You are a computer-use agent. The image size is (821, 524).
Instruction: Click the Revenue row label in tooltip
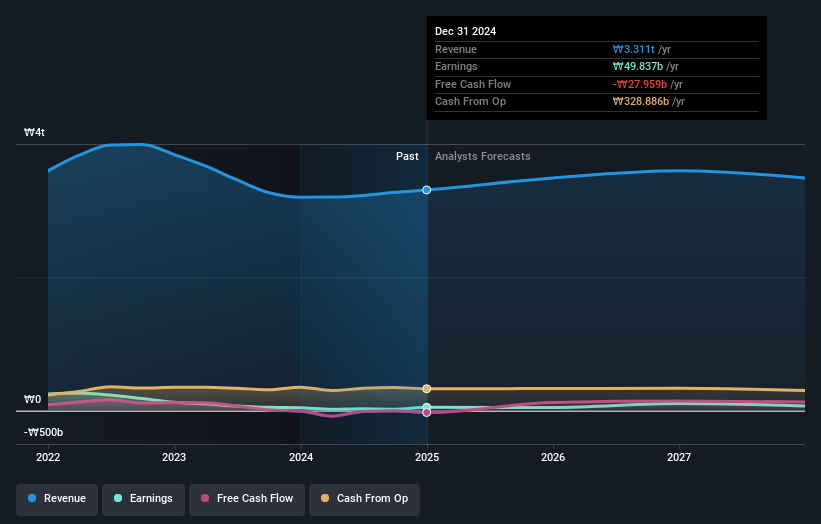(x=456, y=49)
